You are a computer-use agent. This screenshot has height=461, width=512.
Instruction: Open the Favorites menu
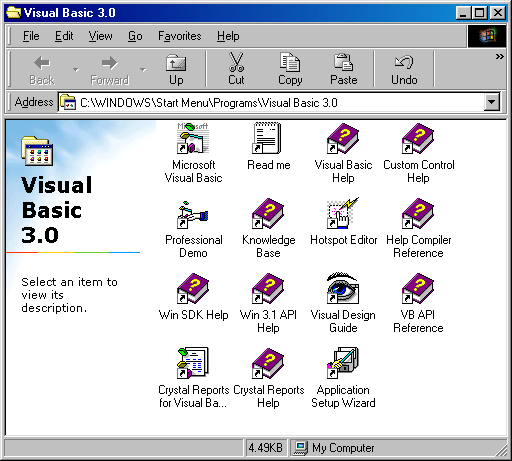pyautogui.click(x=180, y=36)
